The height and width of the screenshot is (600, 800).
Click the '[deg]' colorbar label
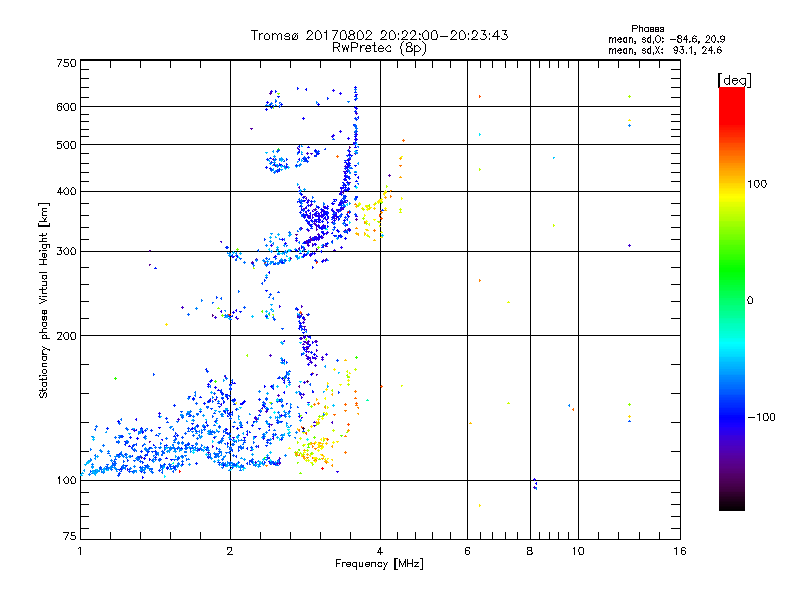click(734, 80)
